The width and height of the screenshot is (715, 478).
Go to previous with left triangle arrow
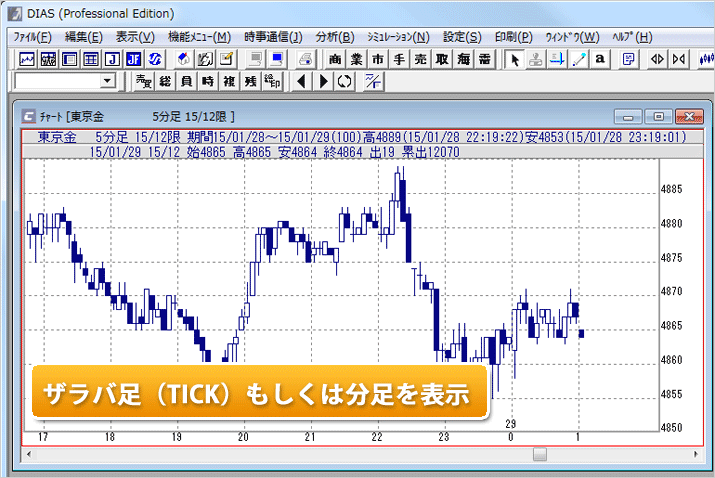coord(302,81)
